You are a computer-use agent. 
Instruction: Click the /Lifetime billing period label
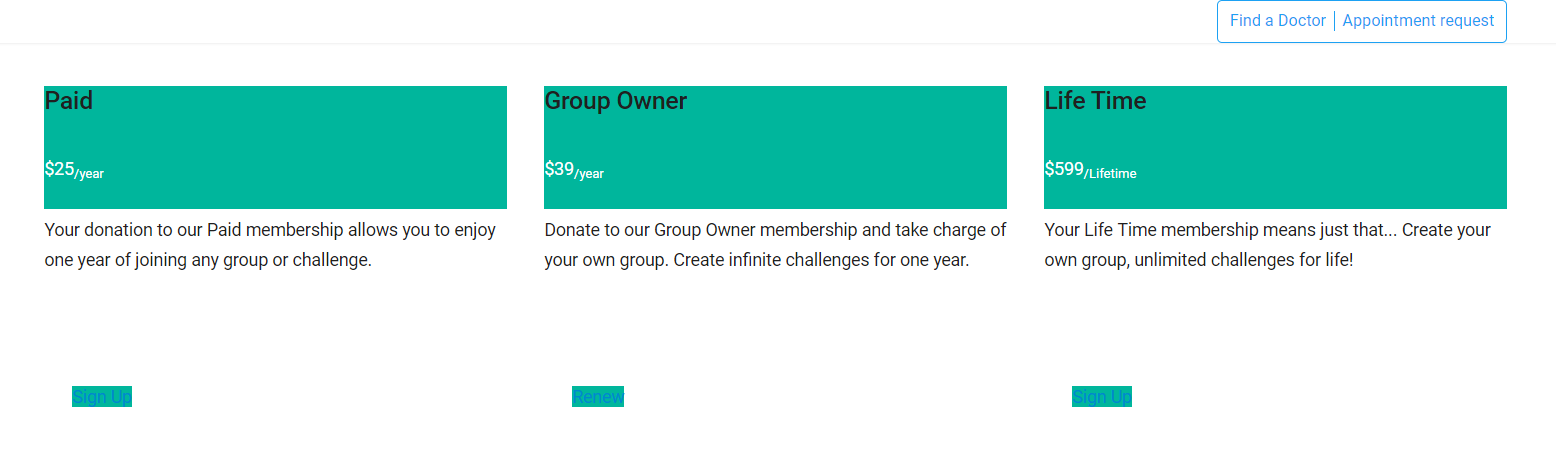click(x=1111, y=174)
